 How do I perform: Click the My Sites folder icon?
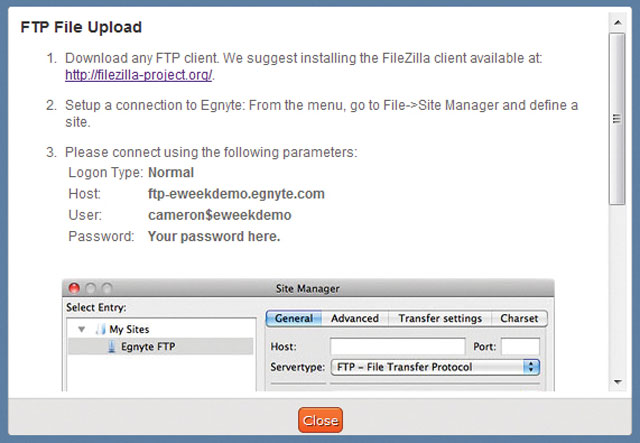point(100,329)
